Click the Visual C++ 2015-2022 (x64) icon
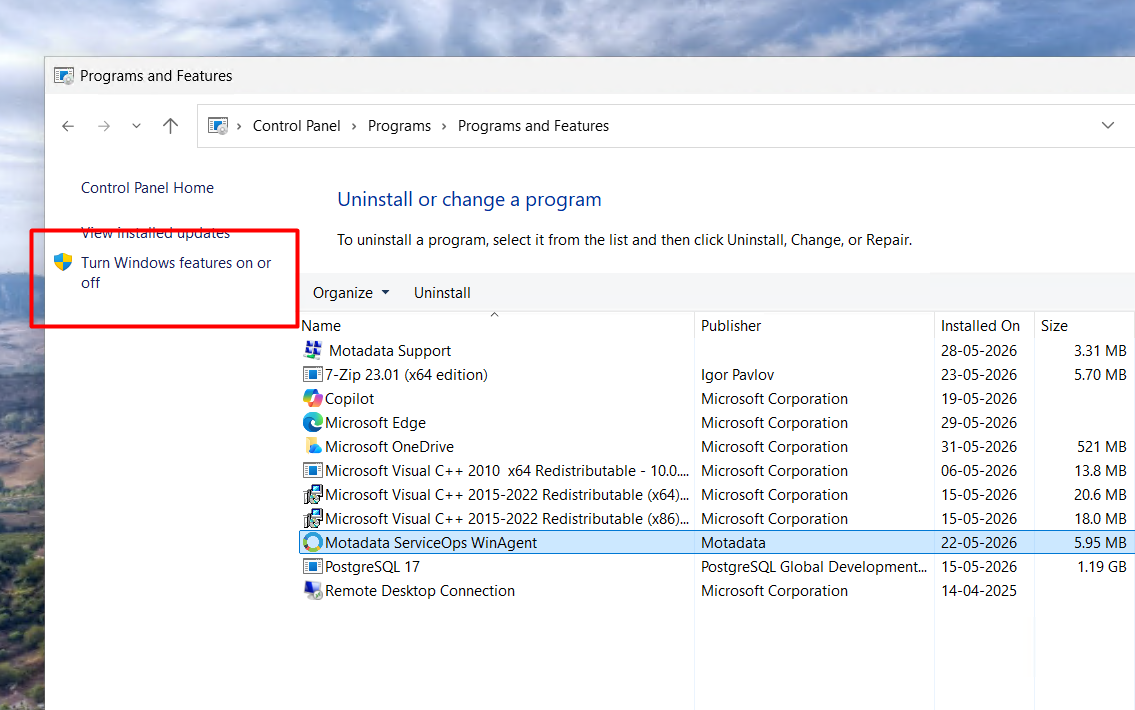1135x710 pixels. 313,494
